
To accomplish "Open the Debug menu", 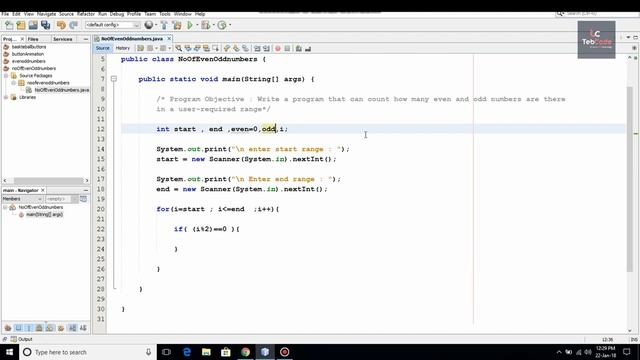I will (117, 14).
